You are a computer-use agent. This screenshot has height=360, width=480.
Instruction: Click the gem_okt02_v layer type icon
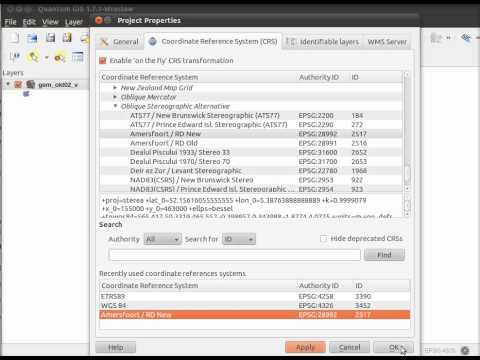pyautogui.click(x=31, y=84)
